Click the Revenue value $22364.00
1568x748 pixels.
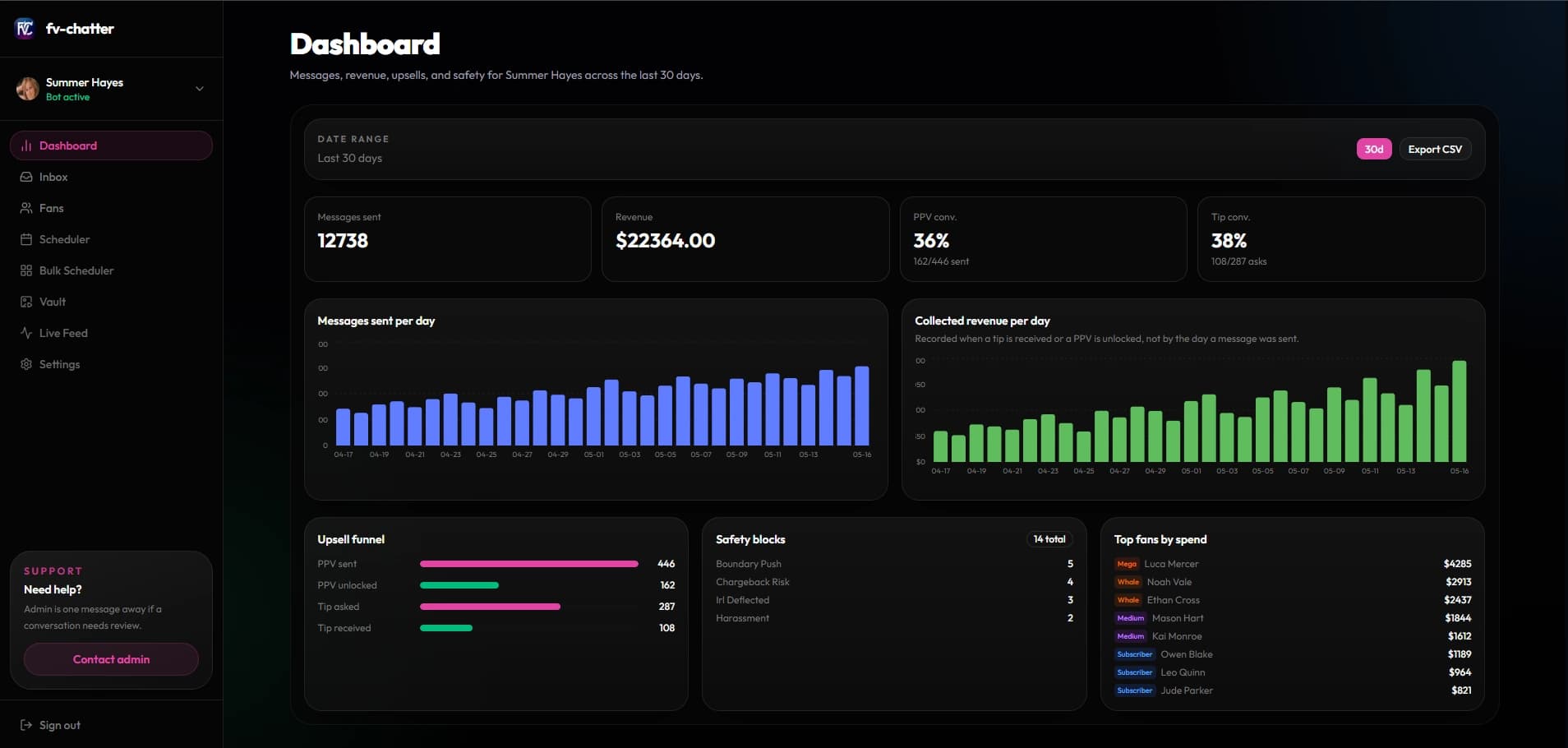point(665,241)
